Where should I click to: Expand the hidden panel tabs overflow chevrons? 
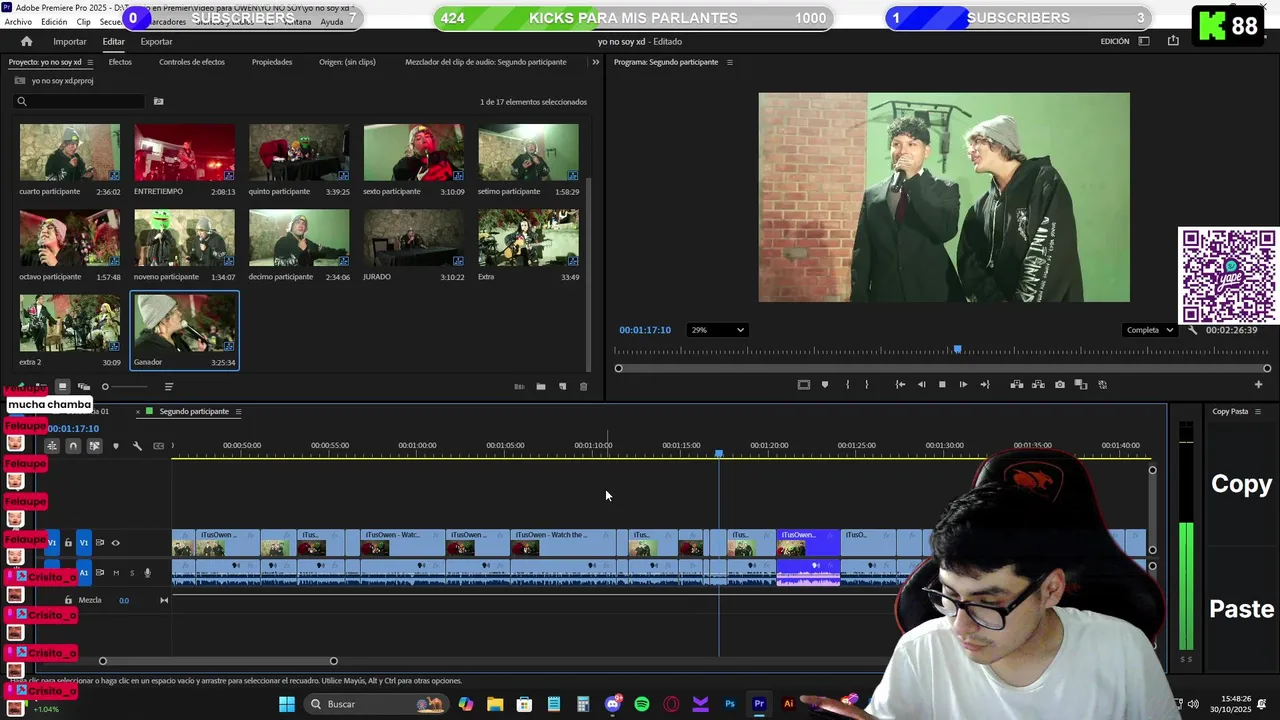tap(596, 62)
